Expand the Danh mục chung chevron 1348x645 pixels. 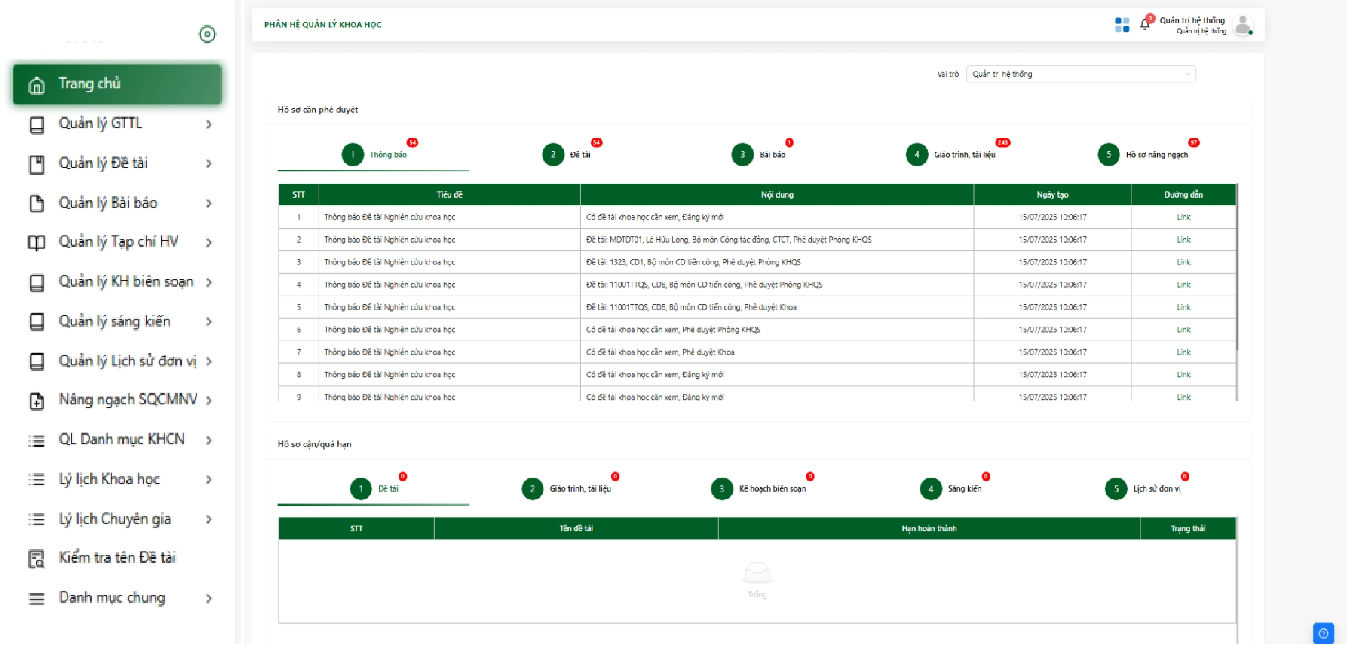pyautogui.click(x=208, y=599)
